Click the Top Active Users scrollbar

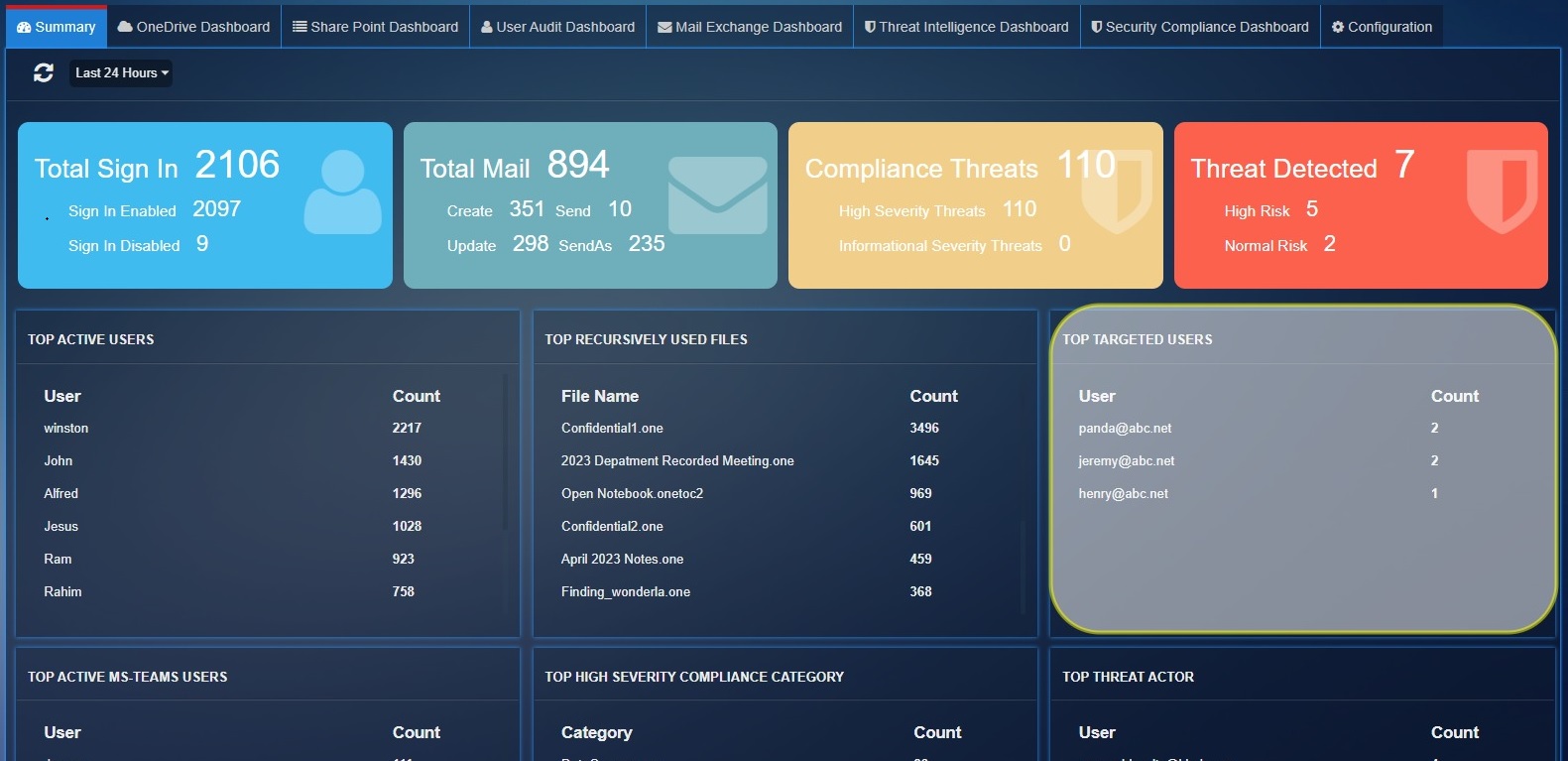[505, 452]
